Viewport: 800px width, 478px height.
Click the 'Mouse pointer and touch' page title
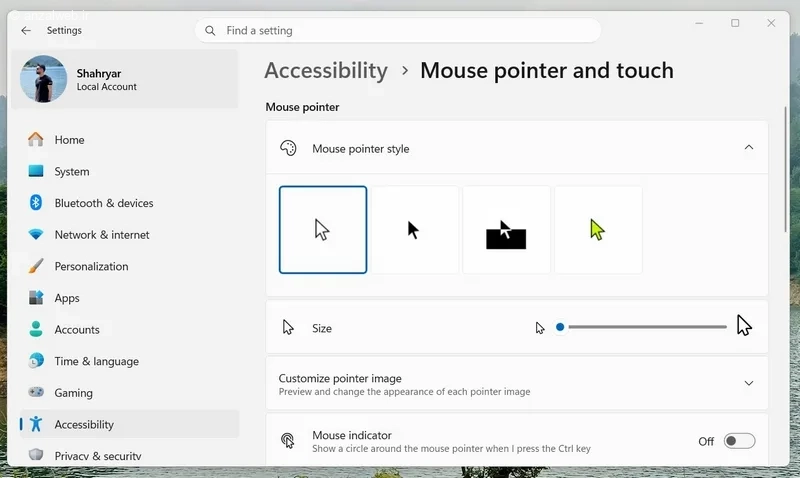pos(547,70)
